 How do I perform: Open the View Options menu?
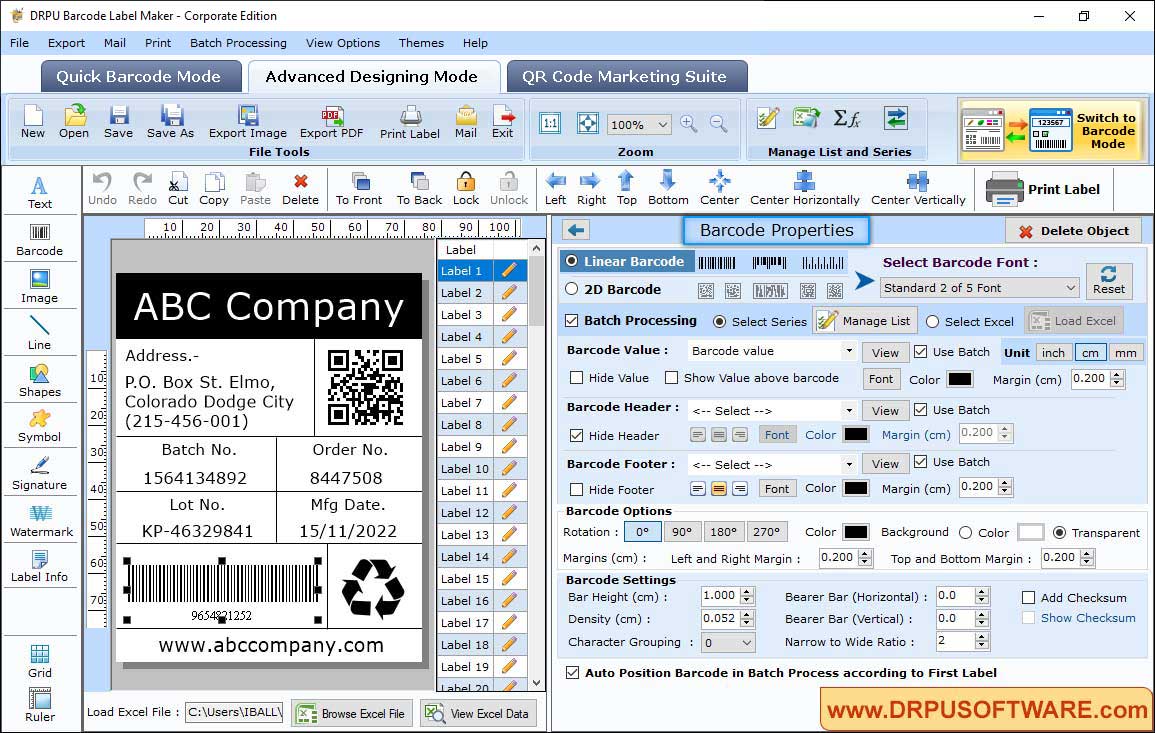pyautogui.click(x=343, y=43)
